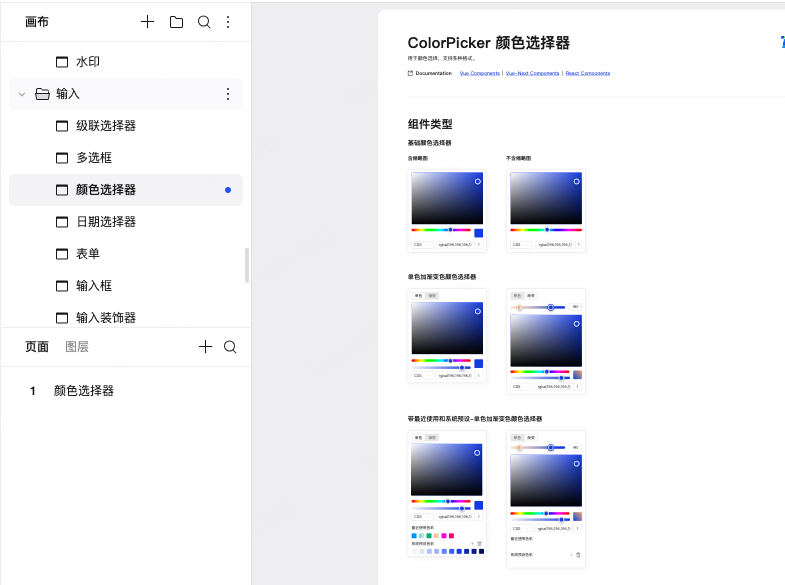Viewport: 785px width, 585px height.
Task: Click frame icon beside 级联选择器
Action: click(x=62, y=126)
